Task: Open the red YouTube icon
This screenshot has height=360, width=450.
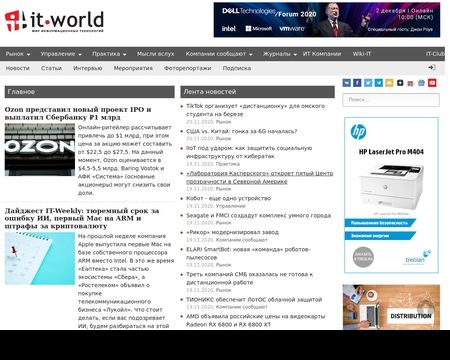Action: click(432, 83)
